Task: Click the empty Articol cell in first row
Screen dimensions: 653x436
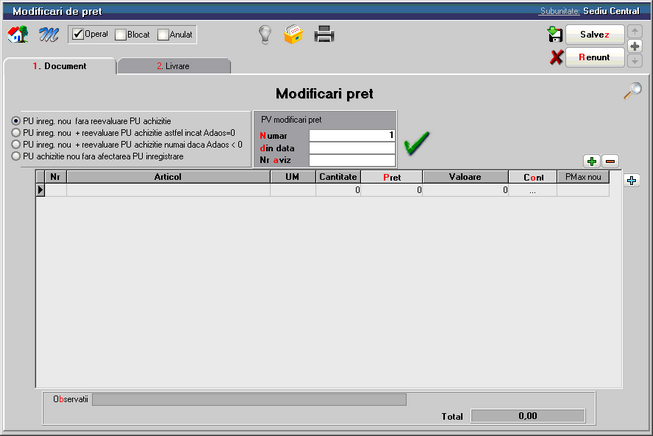Action: tap(168, 190)
